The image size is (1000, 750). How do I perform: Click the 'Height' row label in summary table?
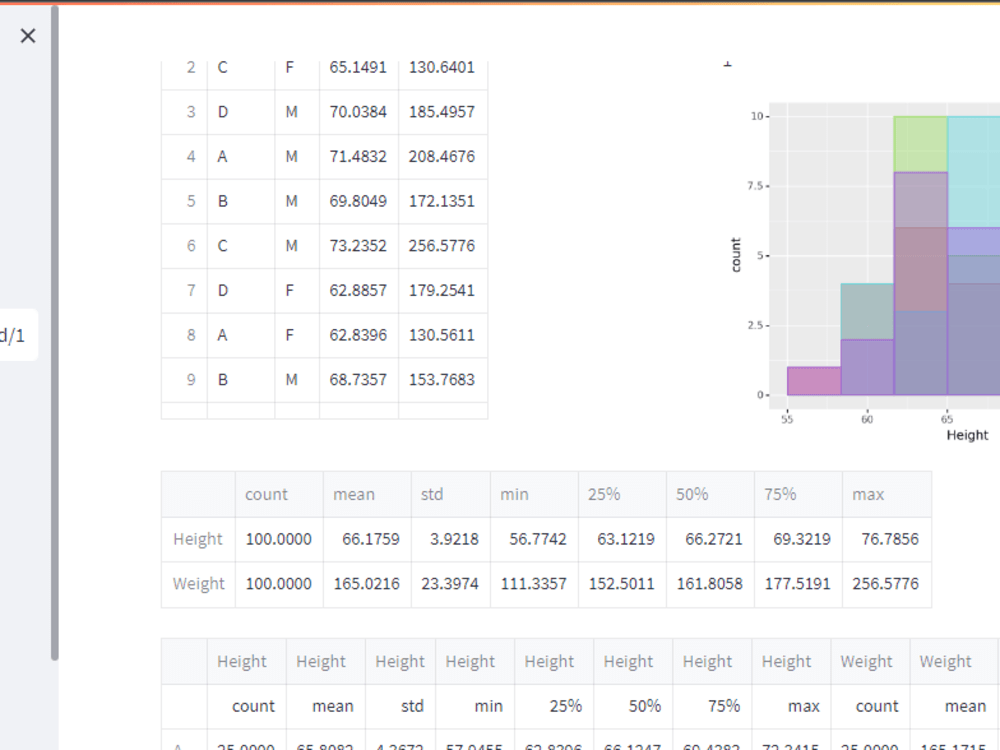[x=198, y=540]
